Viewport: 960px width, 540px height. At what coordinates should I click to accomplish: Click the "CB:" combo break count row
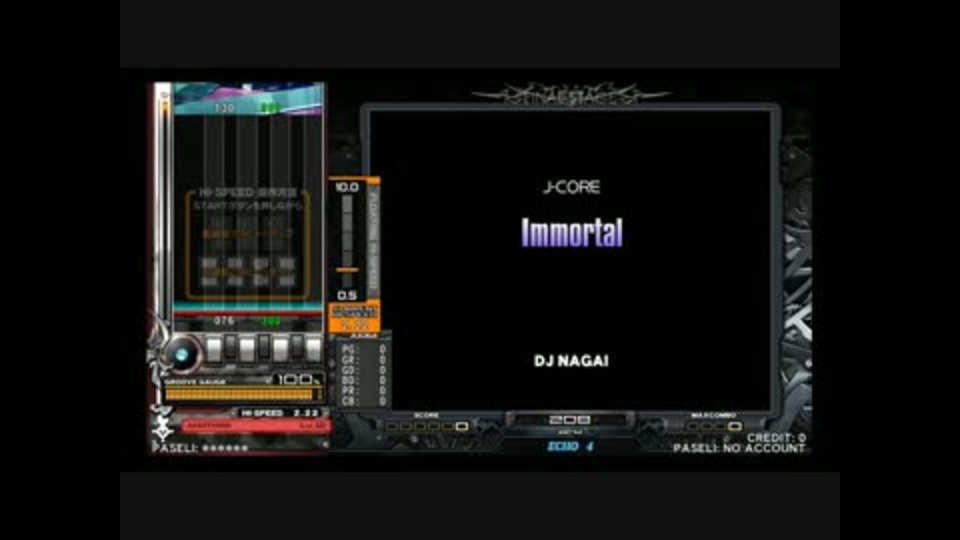coord(364,401)
